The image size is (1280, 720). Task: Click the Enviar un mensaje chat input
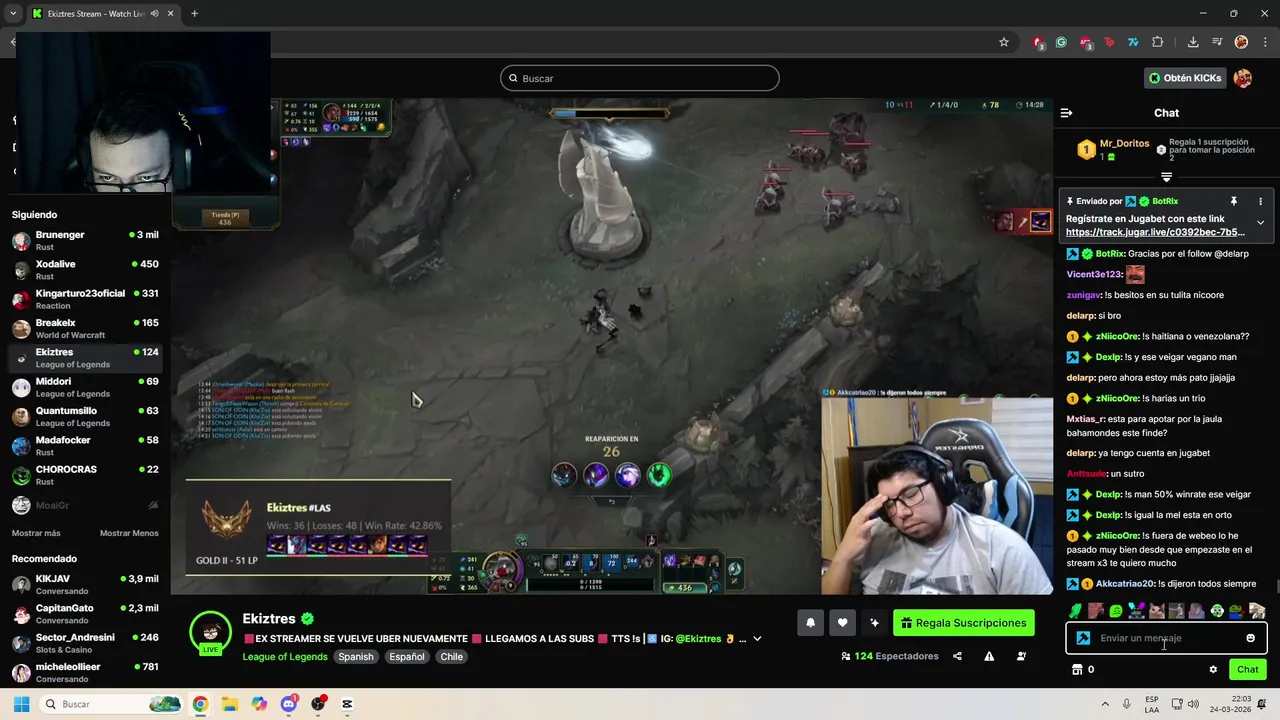(x=1165, y=638)
